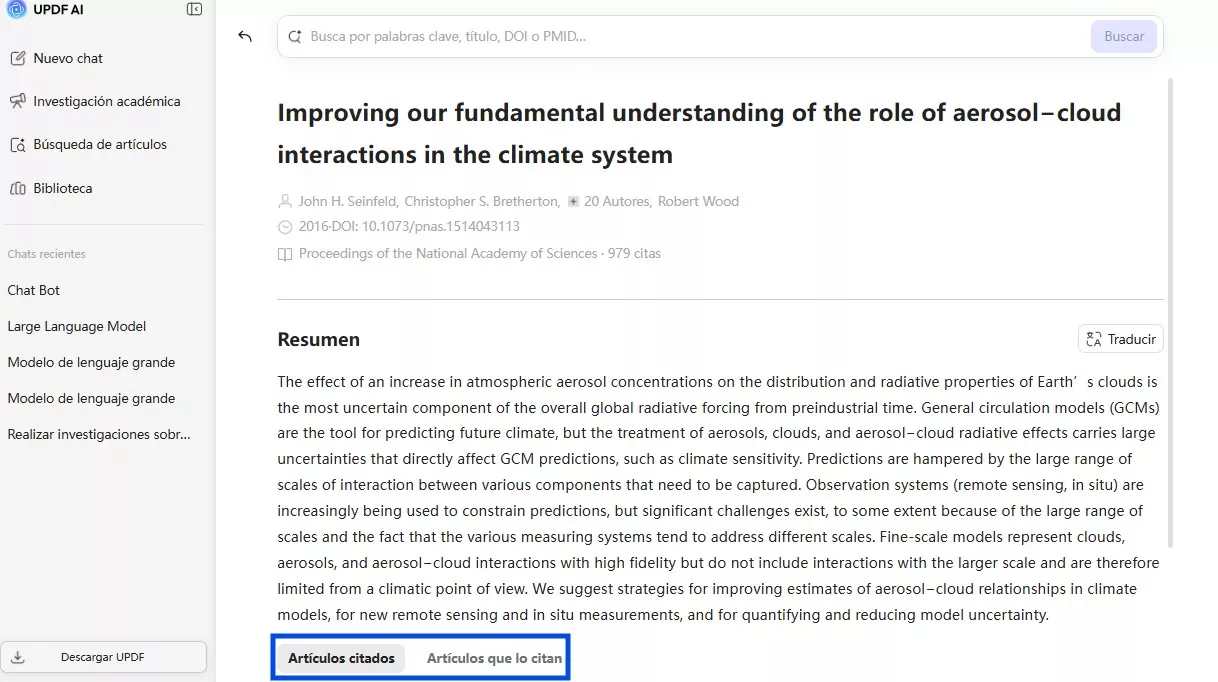Switch to Artículos que lo citan tab

tap(494, 658)
